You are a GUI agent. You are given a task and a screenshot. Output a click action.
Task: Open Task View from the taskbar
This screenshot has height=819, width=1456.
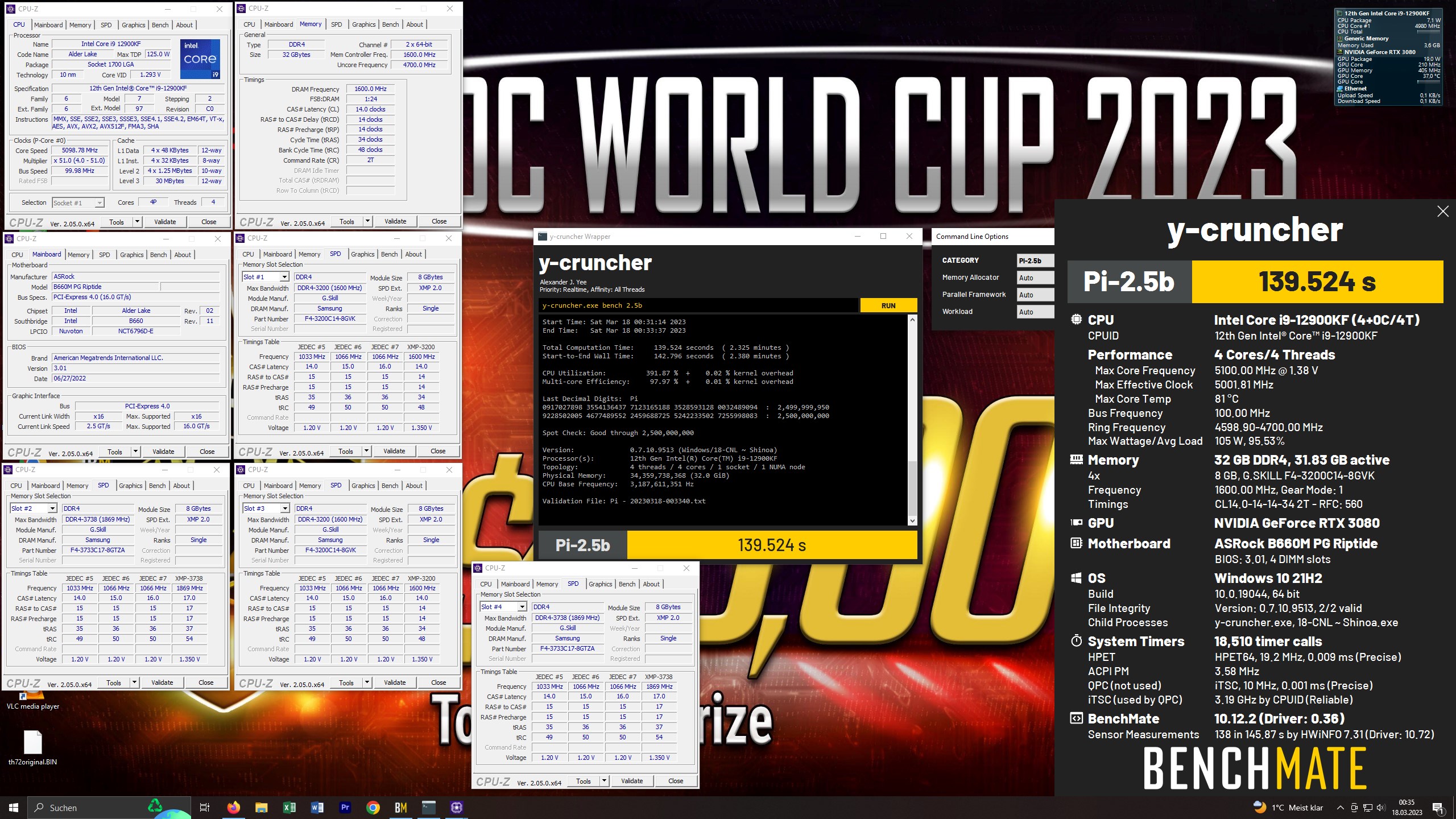pos(205,808)
